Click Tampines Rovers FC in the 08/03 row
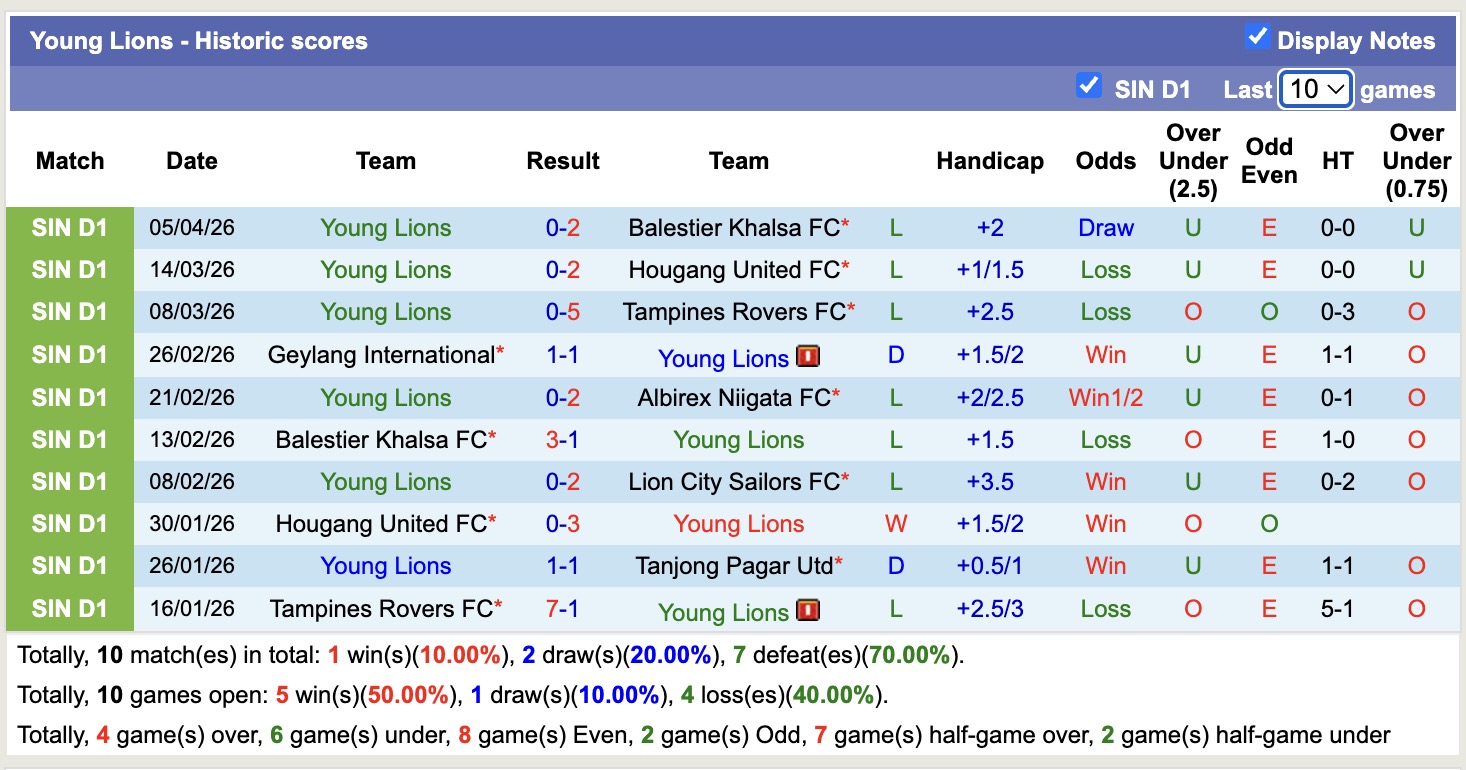This screenshot has height=770, width=1466. (736, 311)
